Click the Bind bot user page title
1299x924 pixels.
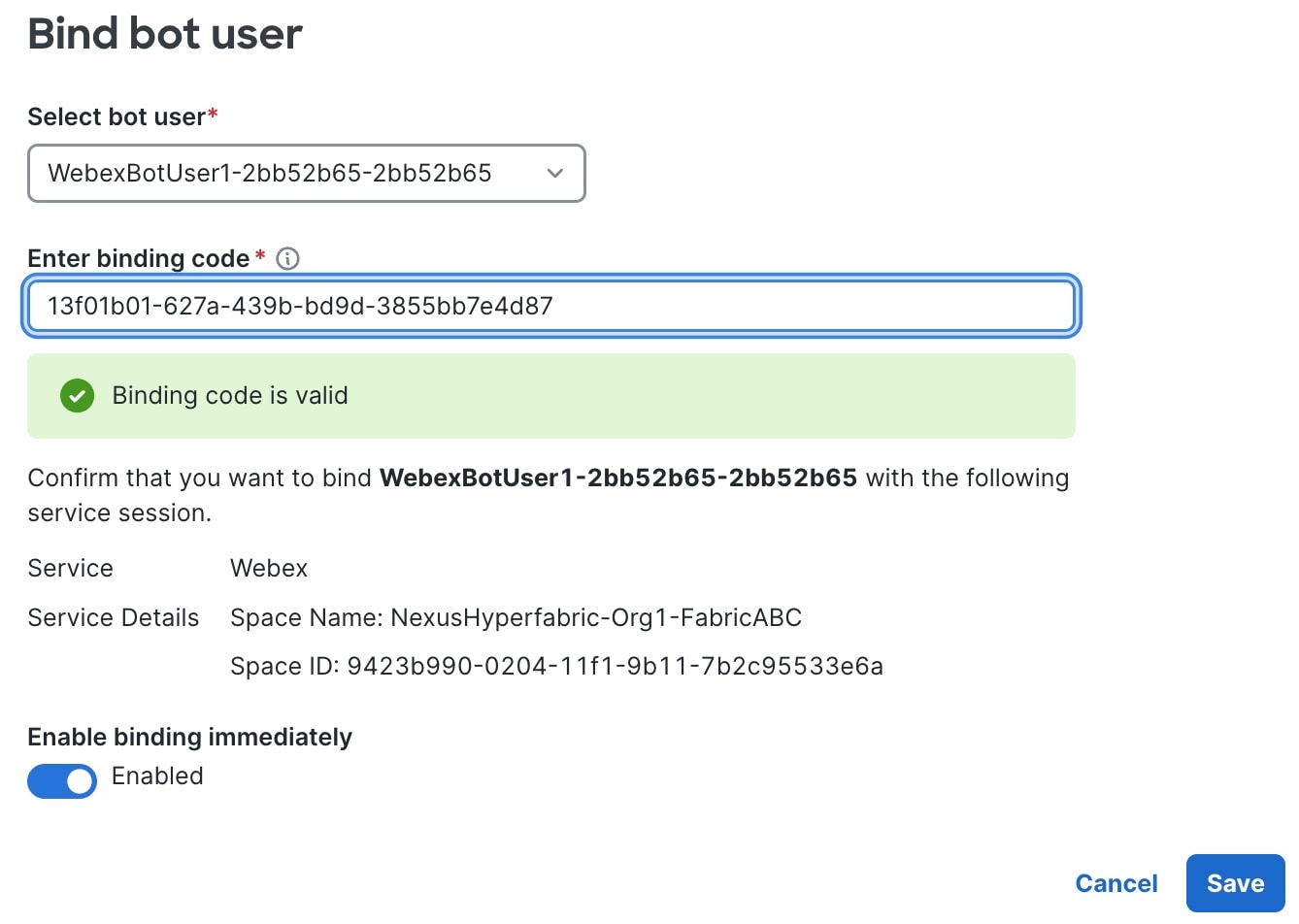point(163,34)
